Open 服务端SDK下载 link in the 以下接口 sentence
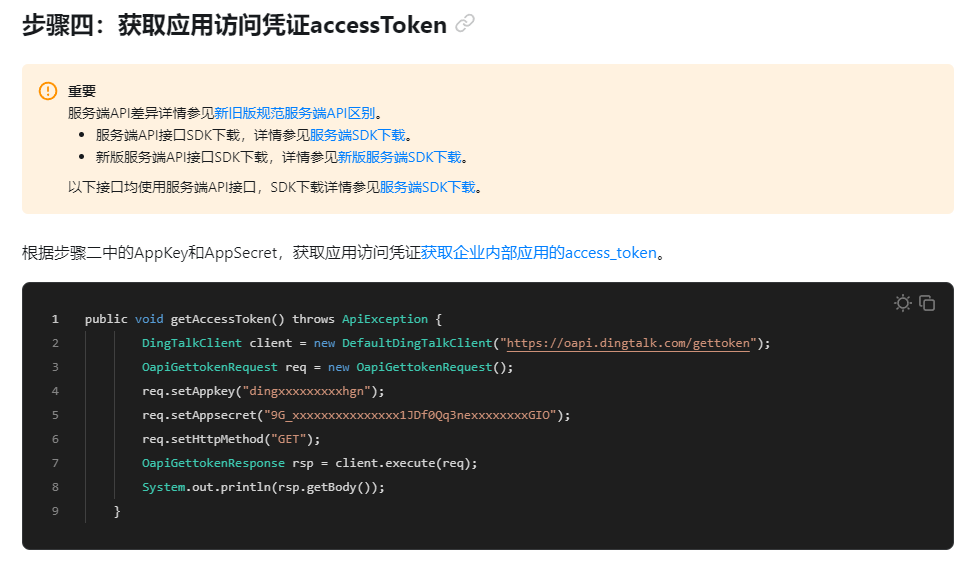This screenshot has width=972, height=588. coord(427,187)
